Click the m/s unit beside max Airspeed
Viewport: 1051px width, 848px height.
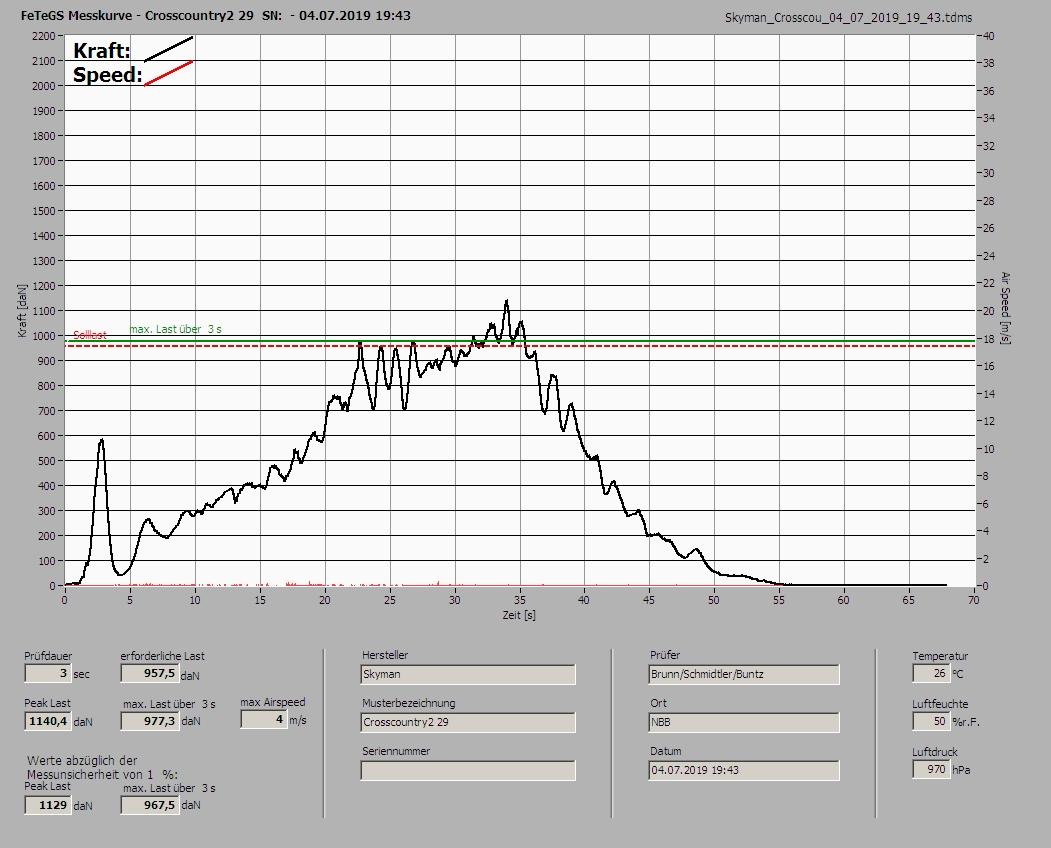pos(298,721)
